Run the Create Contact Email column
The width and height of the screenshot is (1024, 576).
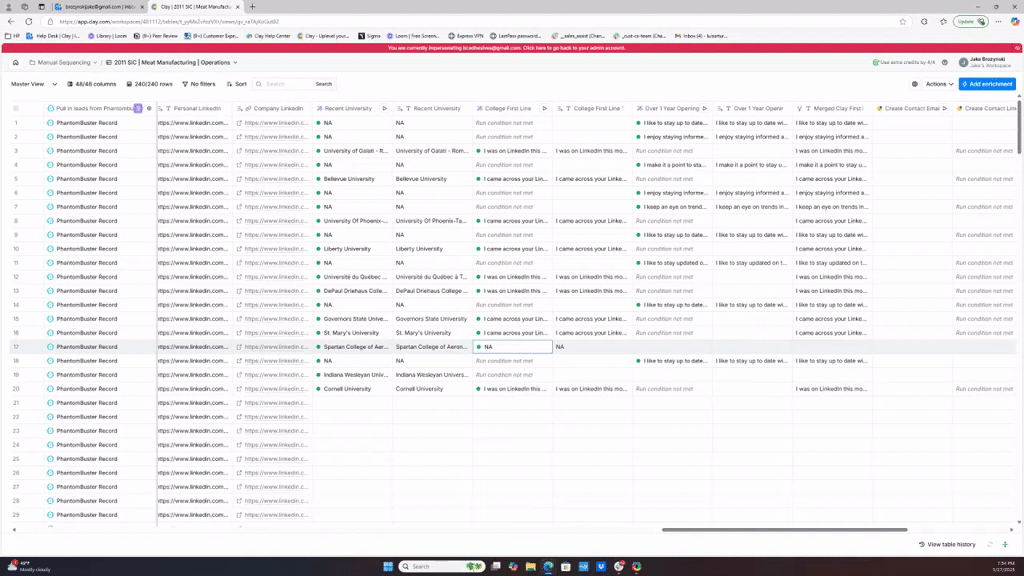coord(945,108)
